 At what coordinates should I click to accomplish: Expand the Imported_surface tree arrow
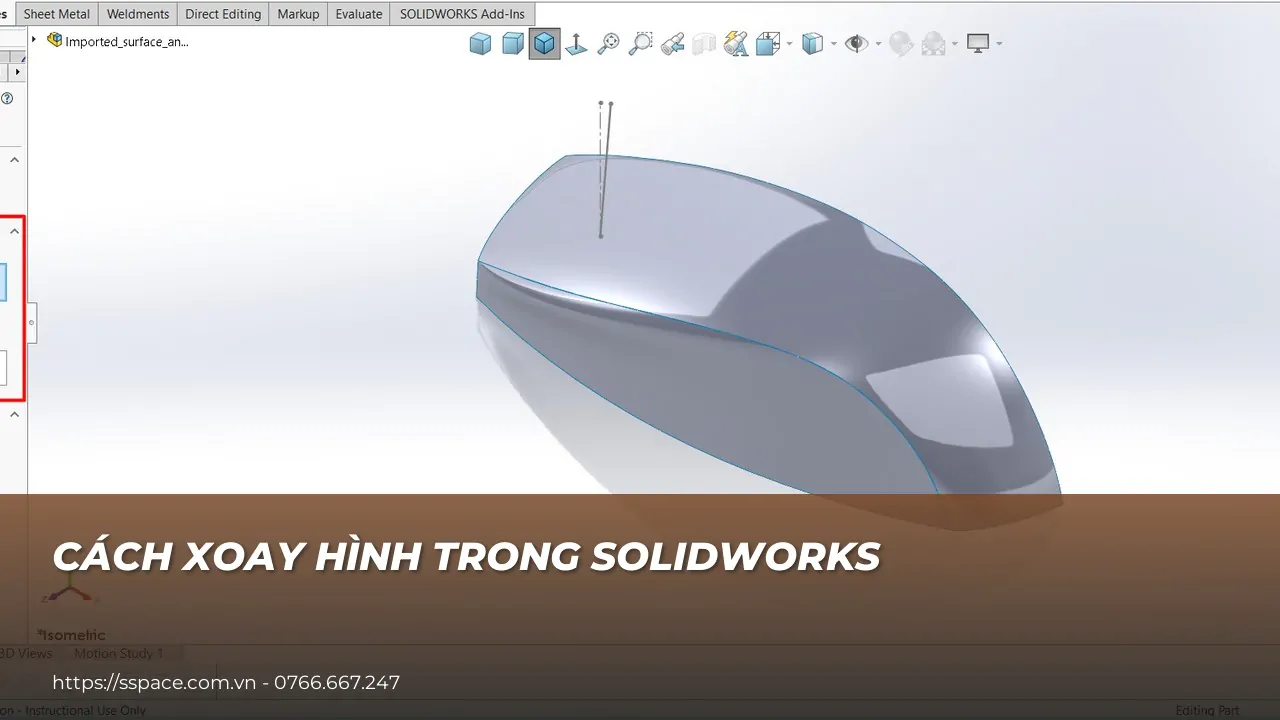(34, 40)
